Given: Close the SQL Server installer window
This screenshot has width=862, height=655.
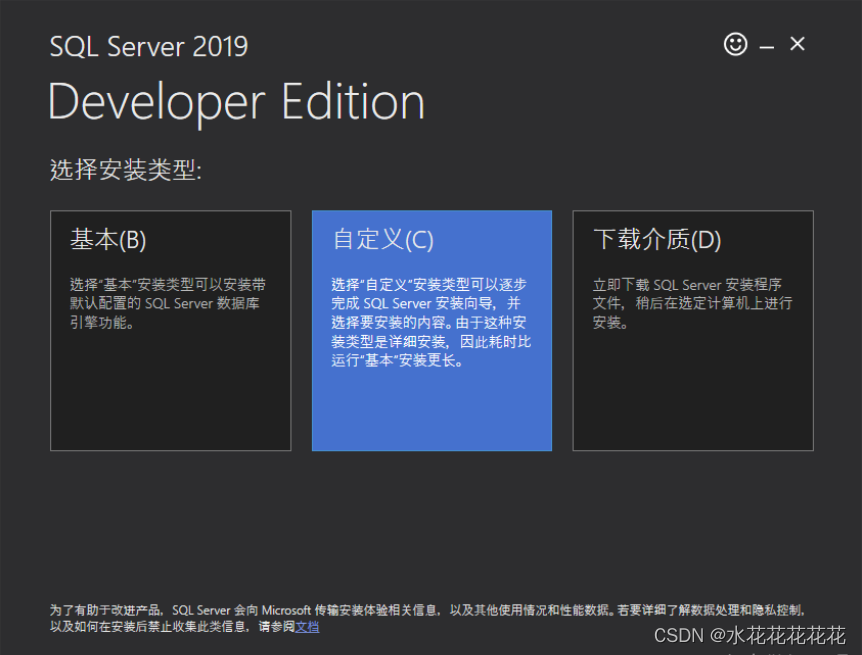Looking at the screenshot, I should click(797, 44).
